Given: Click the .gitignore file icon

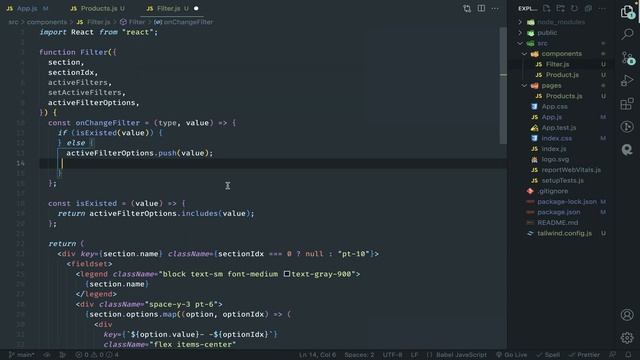Looking at the screenshot, I should (530, 191).
